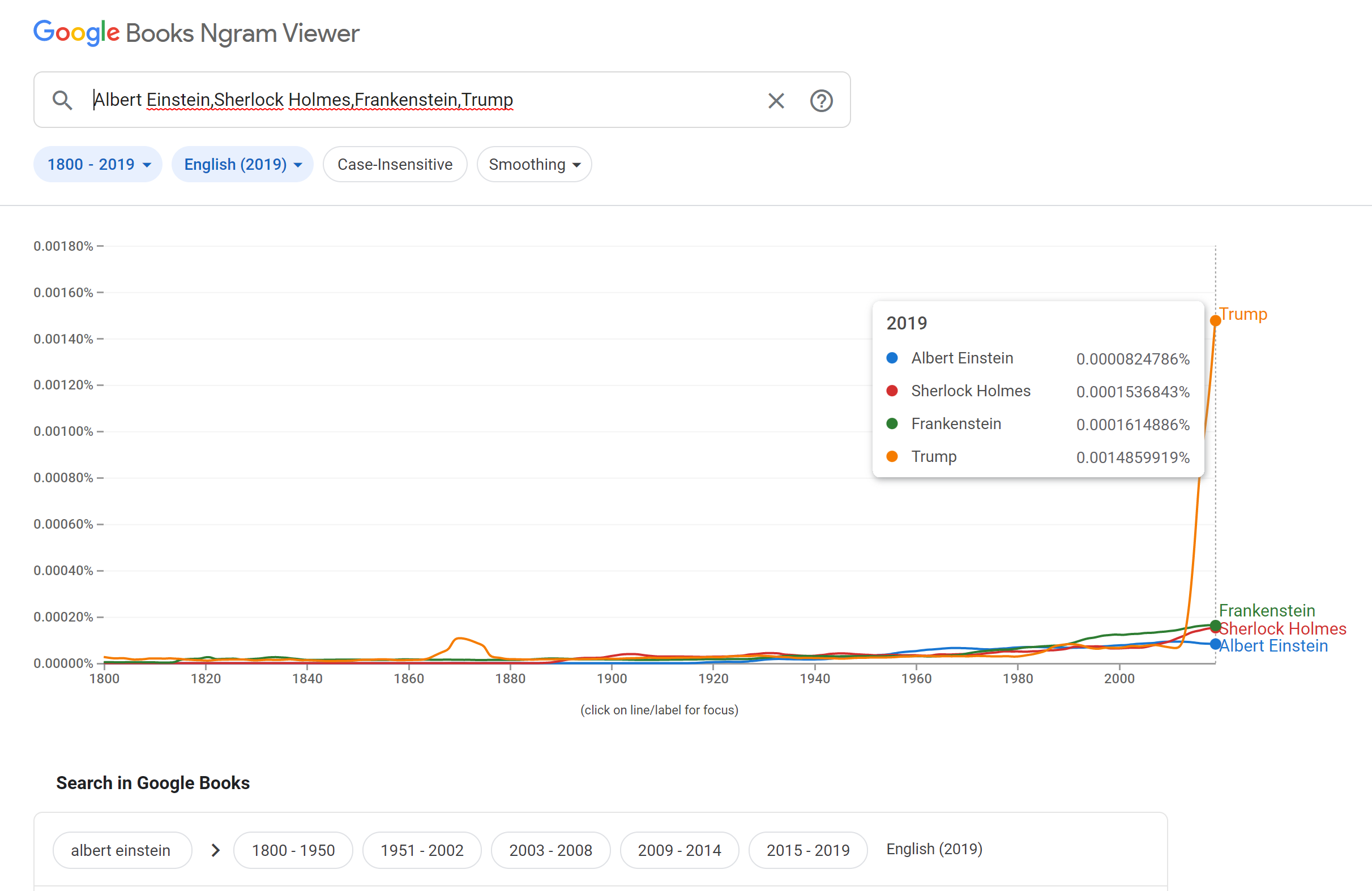Open the 2003 - 2008 books link
1372x891 pixels.
coord(550,850)
